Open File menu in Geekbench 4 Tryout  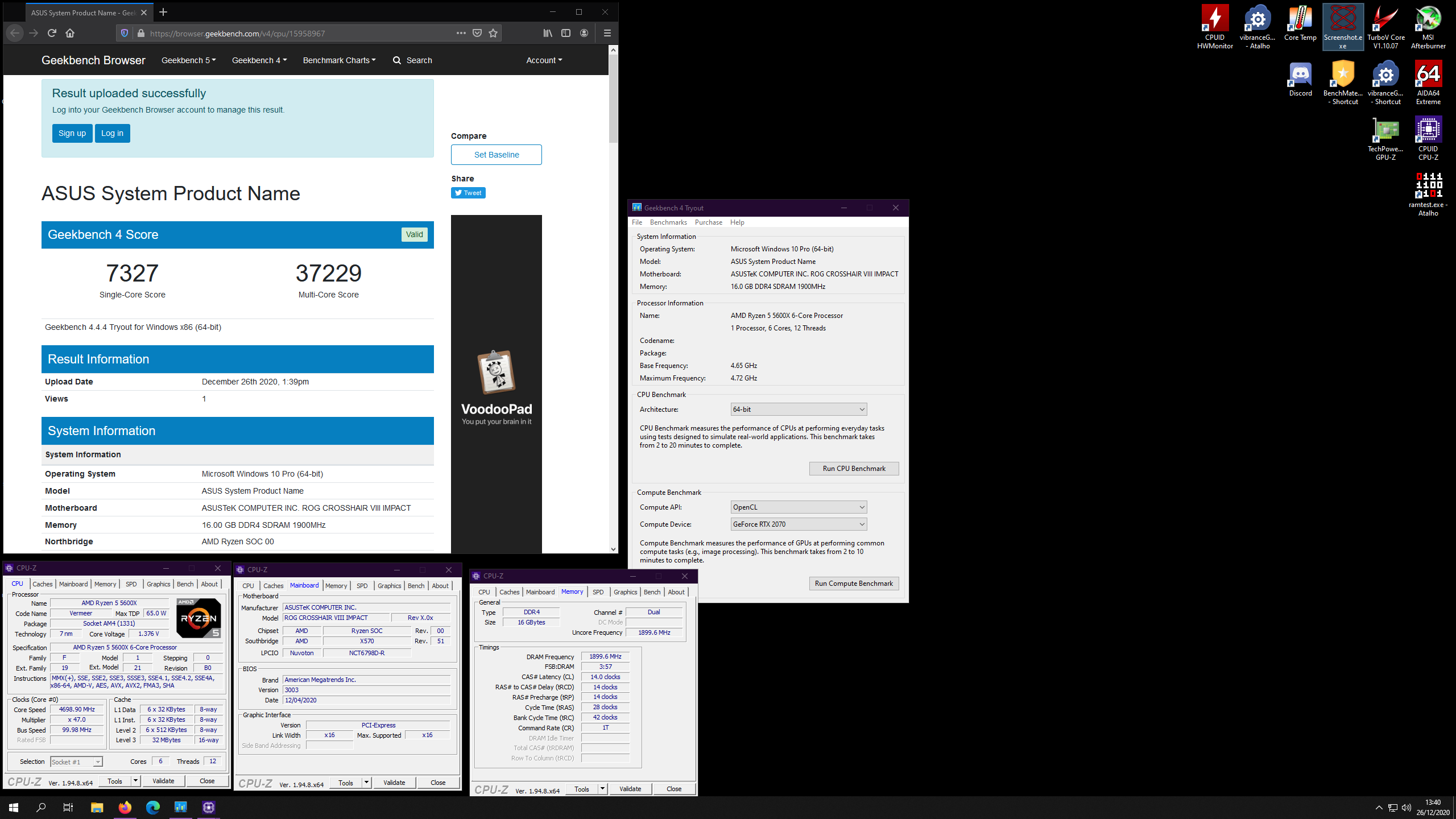[637, 222]
